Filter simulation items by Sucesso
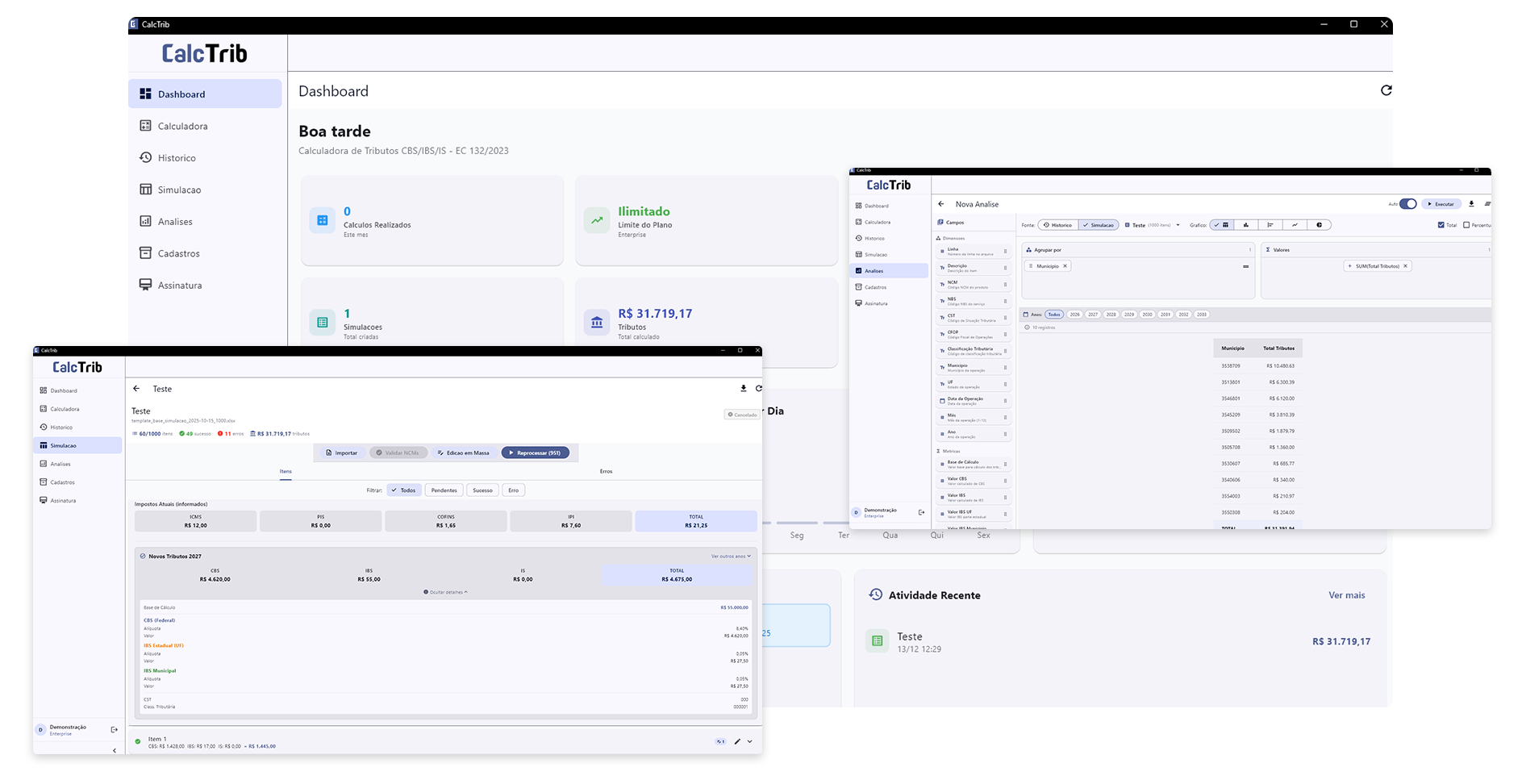 tap(482, 490)
